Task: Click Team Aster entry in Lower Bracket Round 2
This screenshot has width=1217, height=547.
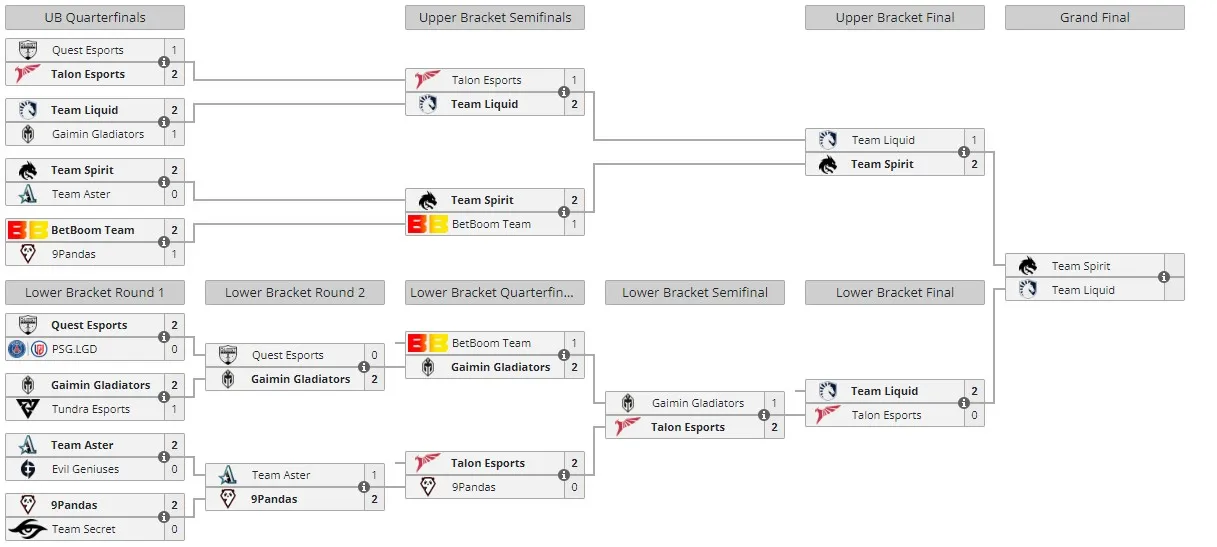Action: click(281, 475)
